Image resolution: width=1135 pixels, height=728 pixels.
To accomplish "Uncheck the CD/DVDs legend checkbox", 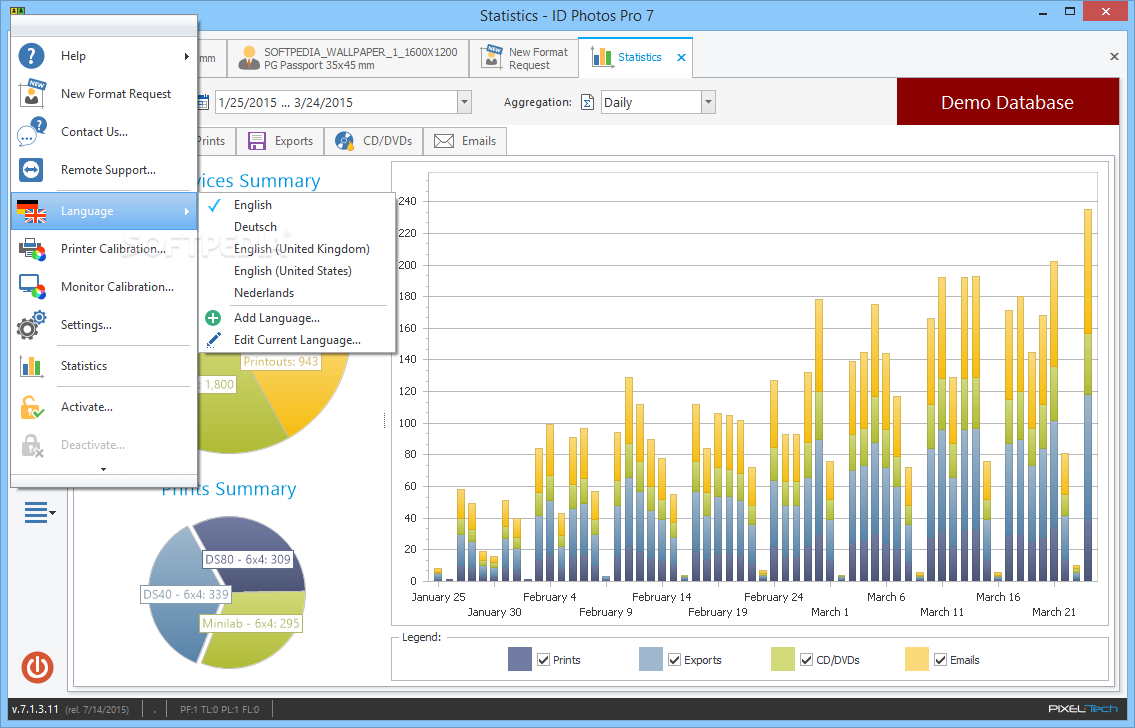I will pos(806,660).
